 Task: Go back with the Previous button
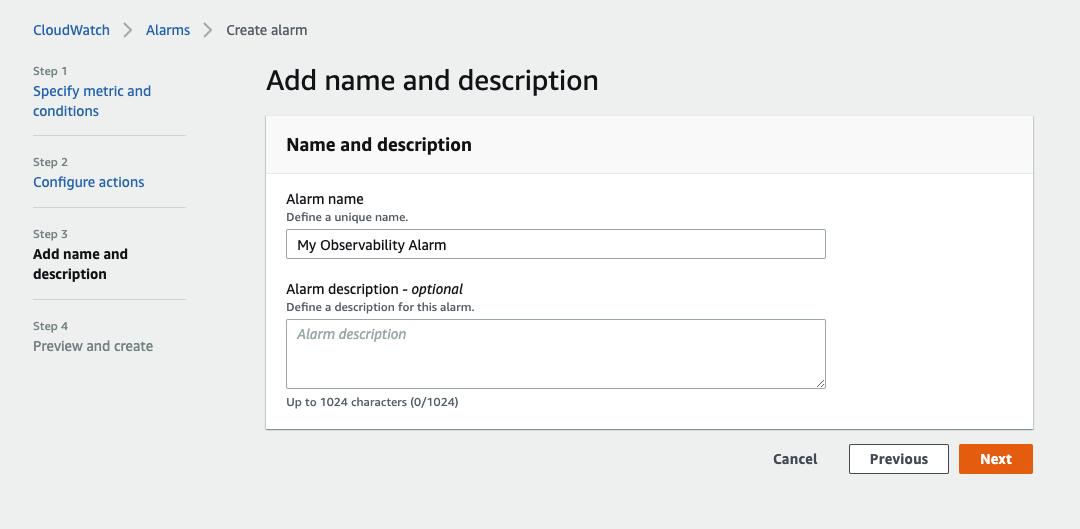point(899,459)
